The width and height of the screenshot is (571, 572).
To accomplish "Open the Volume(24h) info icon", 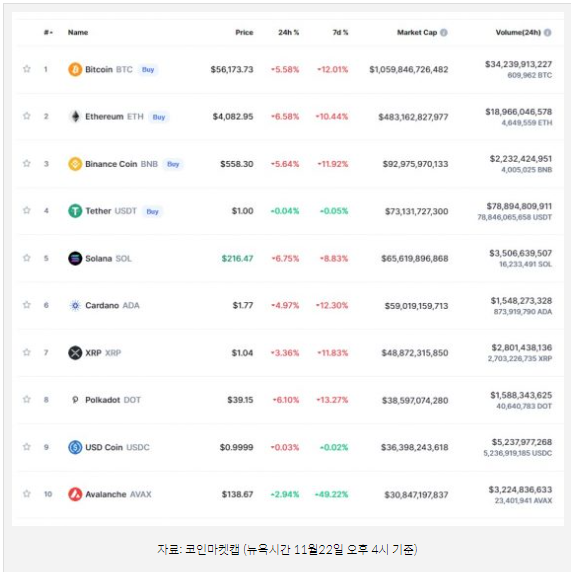I will coord(548,32).
